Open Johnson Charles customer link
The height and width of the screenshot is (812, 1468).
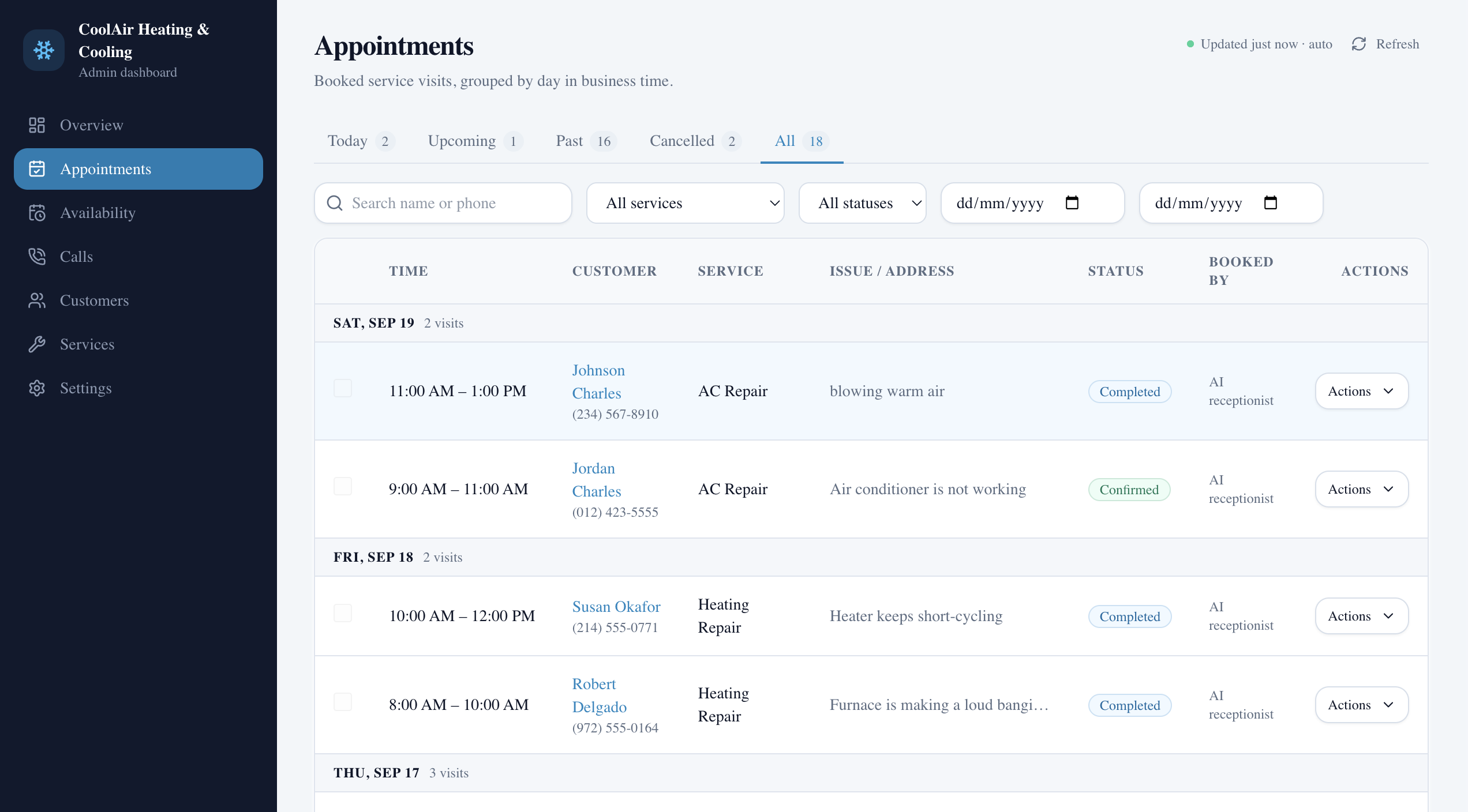[598, 382]
